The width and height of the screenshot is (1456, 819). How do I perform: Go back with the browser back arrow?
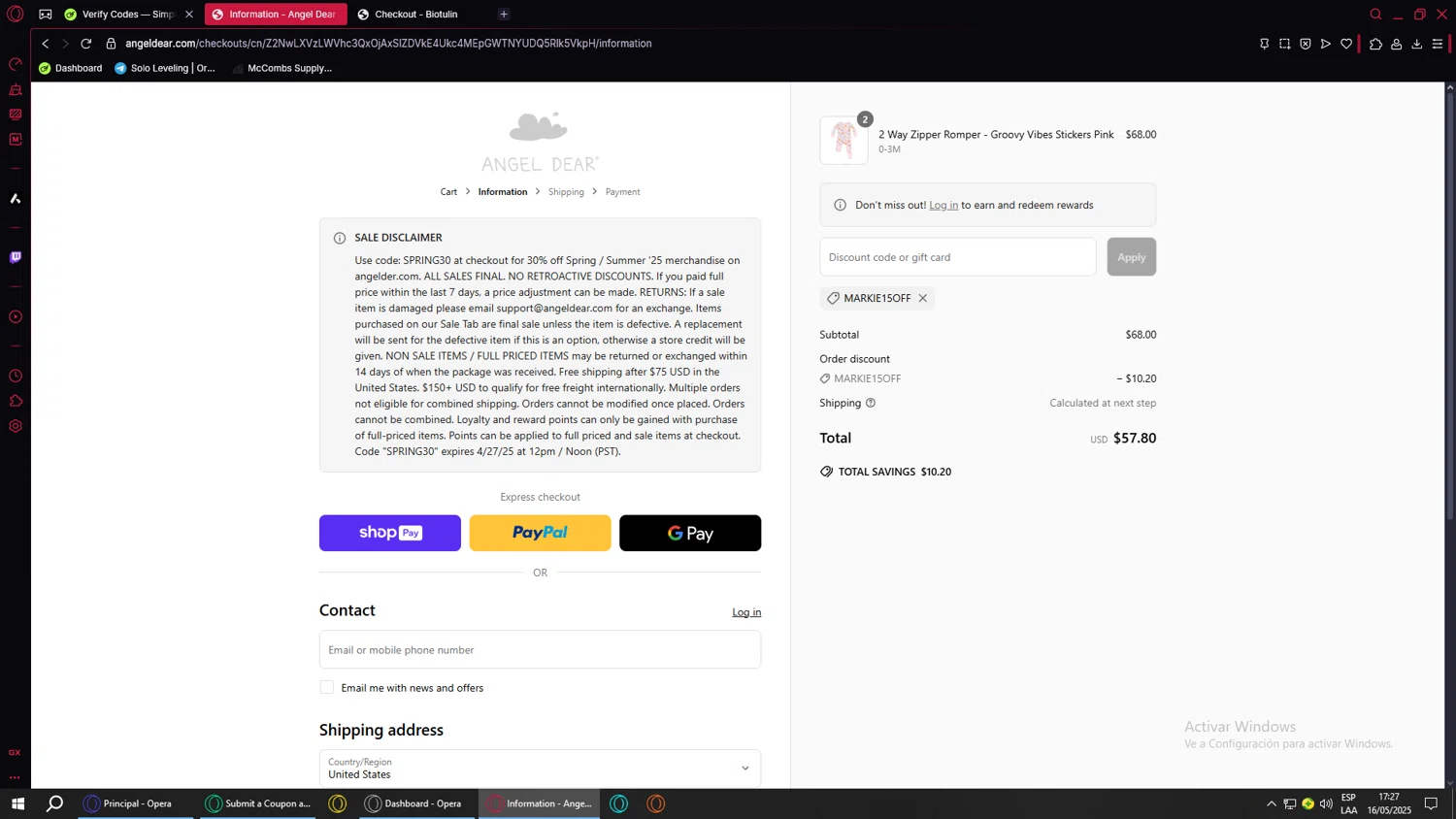click(45, 44)
